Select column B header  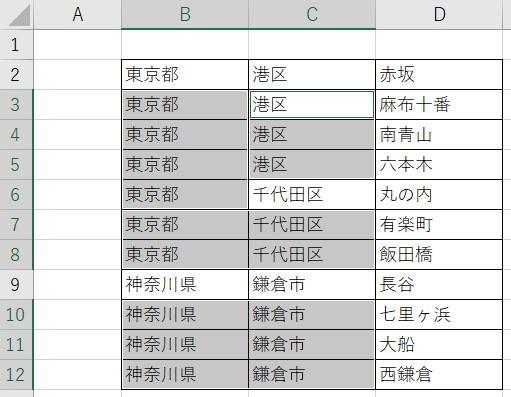tap(185, 14)
